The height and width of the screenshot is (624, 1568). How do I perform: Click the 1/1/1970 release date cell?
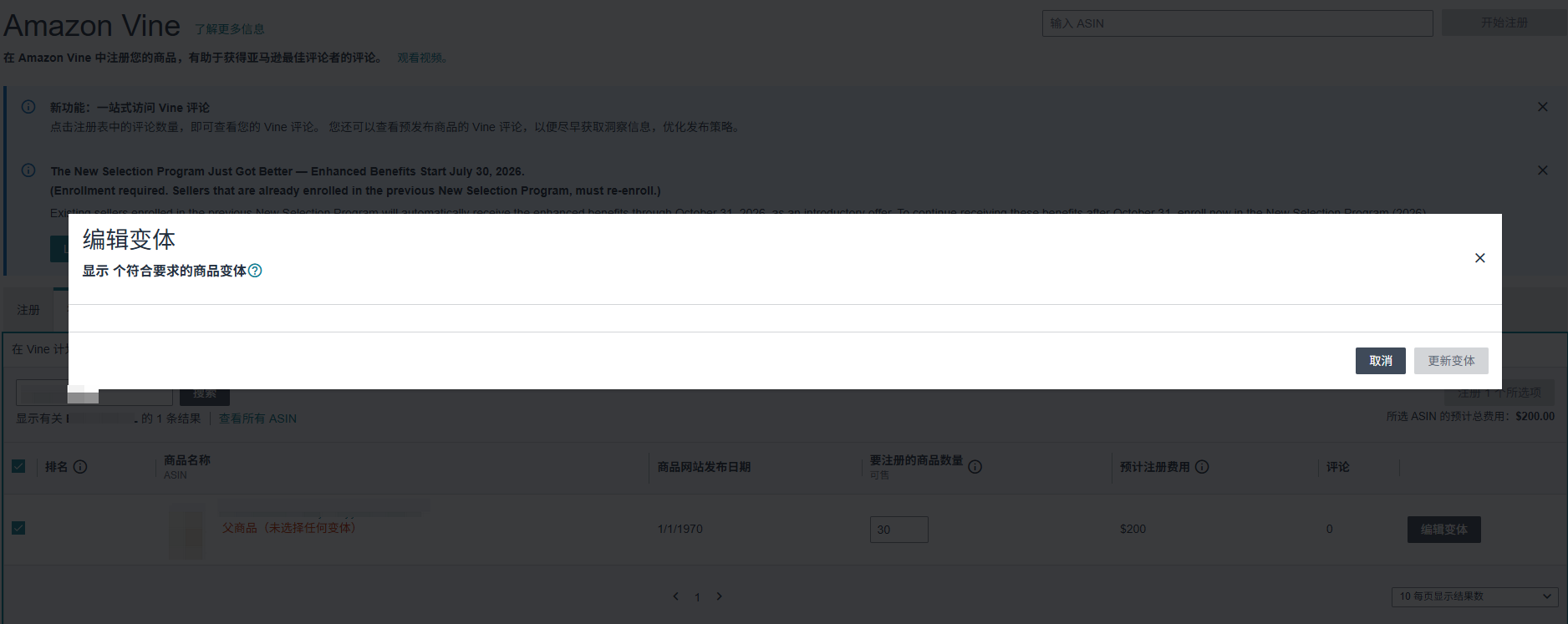point(680,529)
